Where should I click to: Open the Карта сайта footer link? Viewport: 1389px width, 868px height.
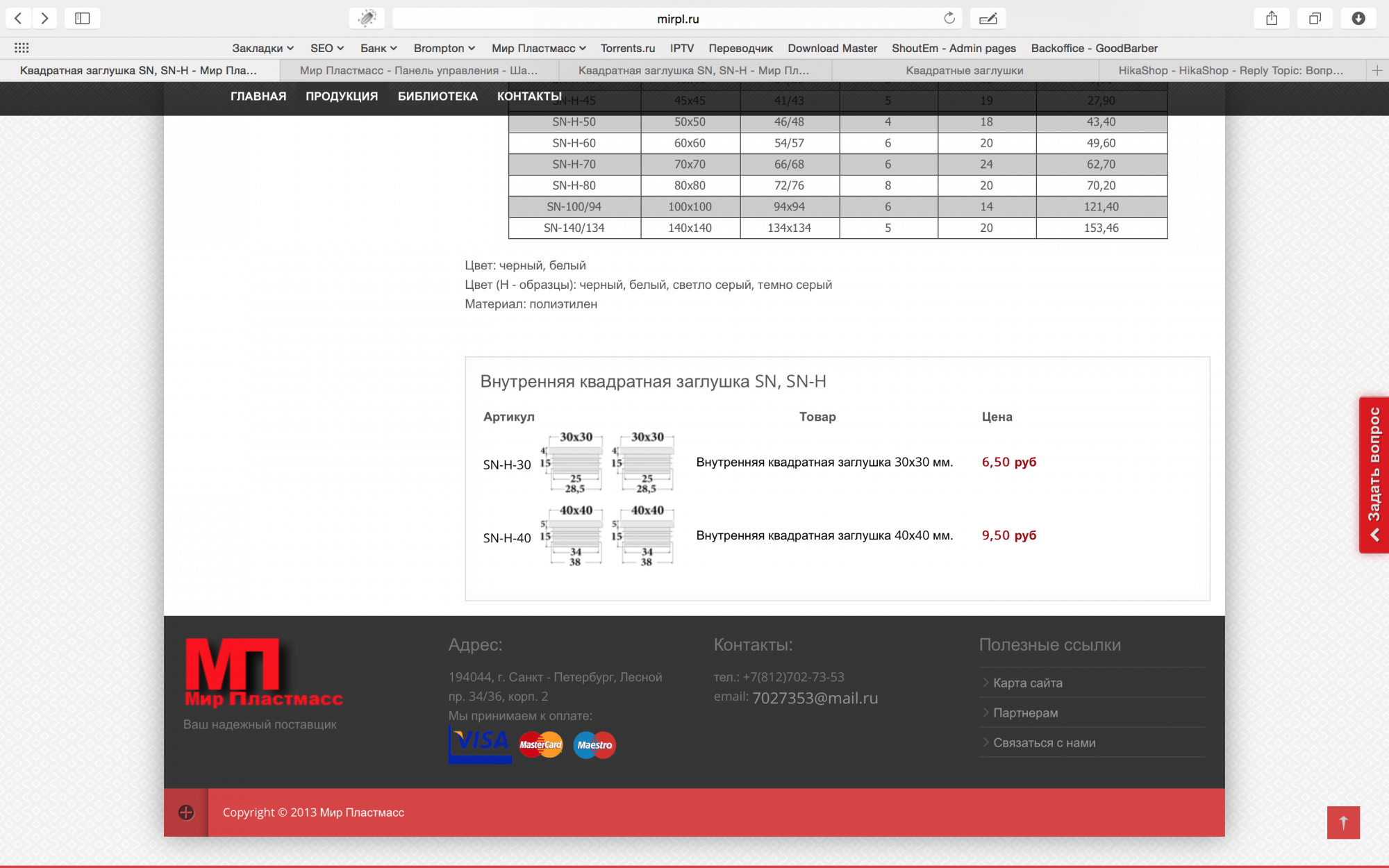[x=1027, y=683]
